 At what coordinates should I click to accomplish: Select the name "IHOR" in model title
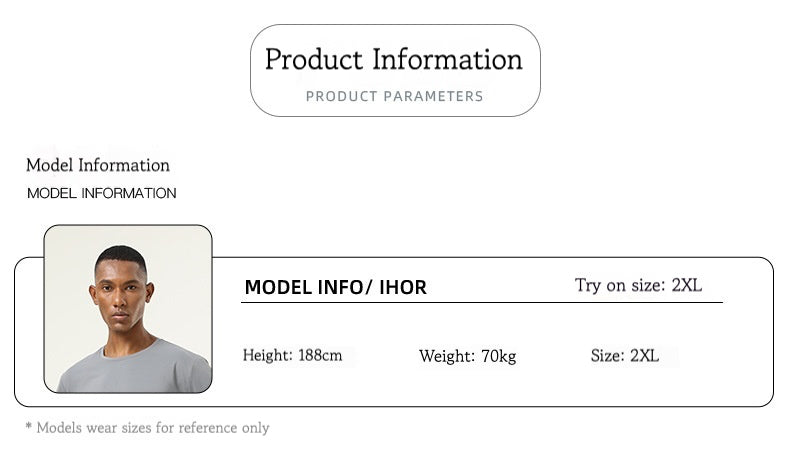403,288
